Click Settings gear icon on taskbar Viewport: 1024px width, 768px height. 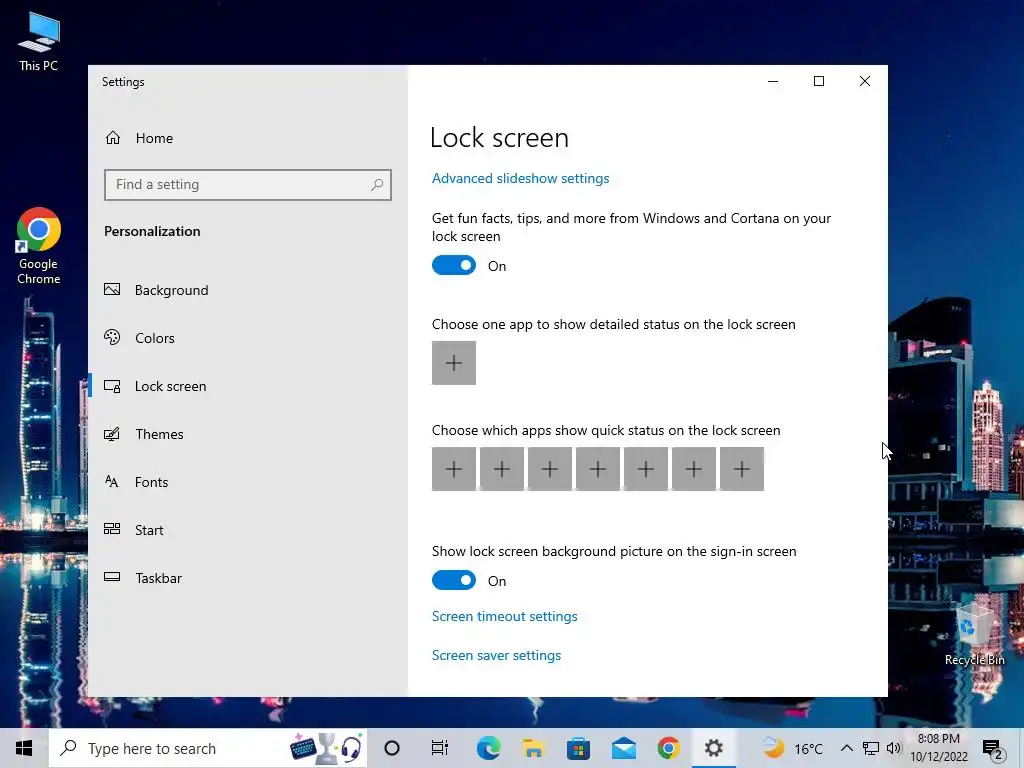[713, 748]
